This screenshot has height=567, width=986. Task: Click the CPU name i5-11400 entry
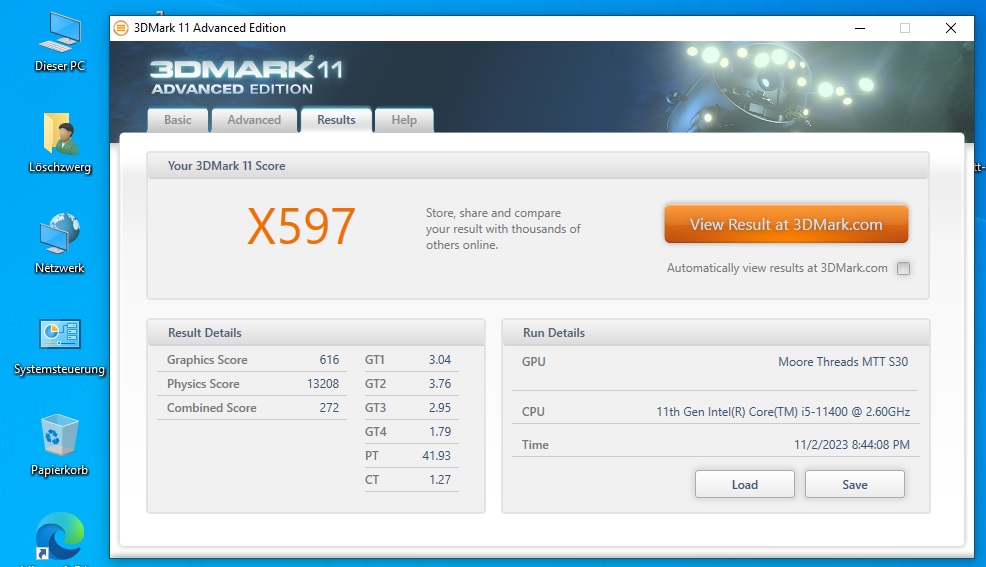(783, 412)
